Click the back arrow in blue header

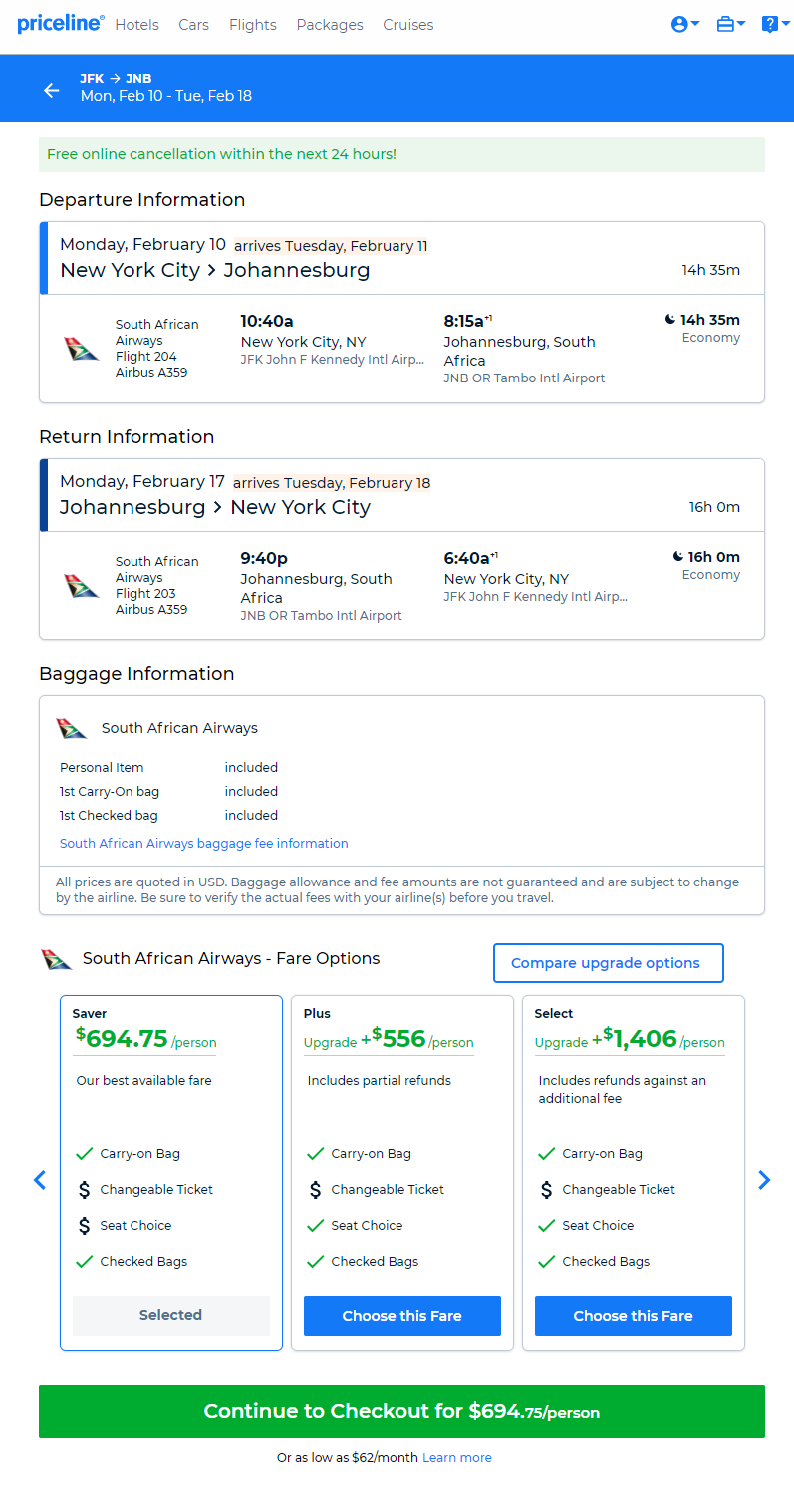pos(52,90)
